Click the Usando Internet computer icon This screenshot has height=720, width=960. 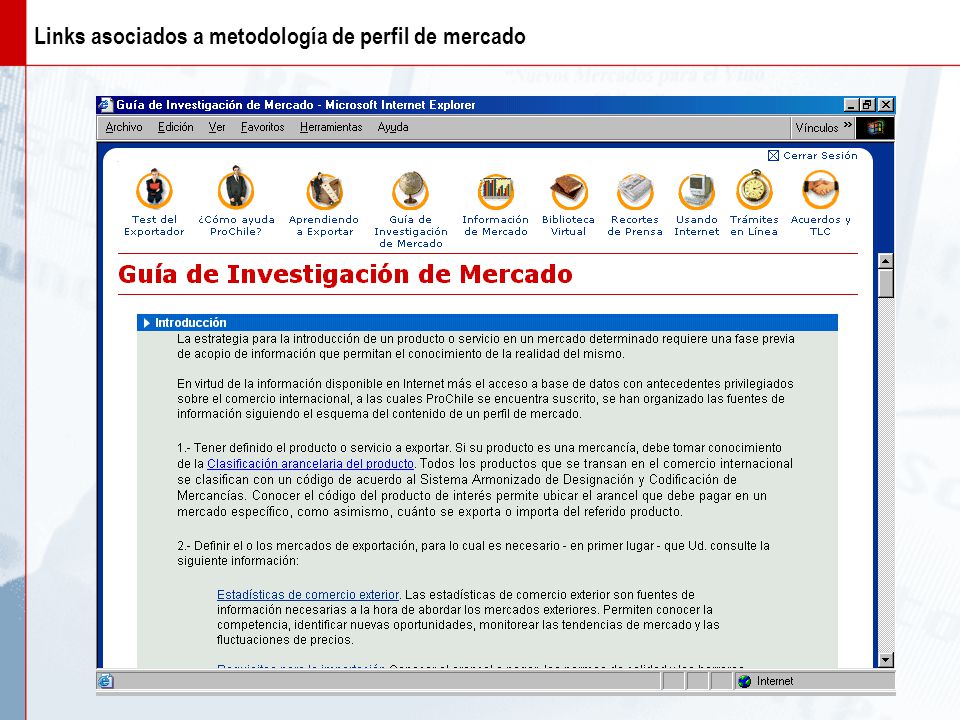point(697,191)
